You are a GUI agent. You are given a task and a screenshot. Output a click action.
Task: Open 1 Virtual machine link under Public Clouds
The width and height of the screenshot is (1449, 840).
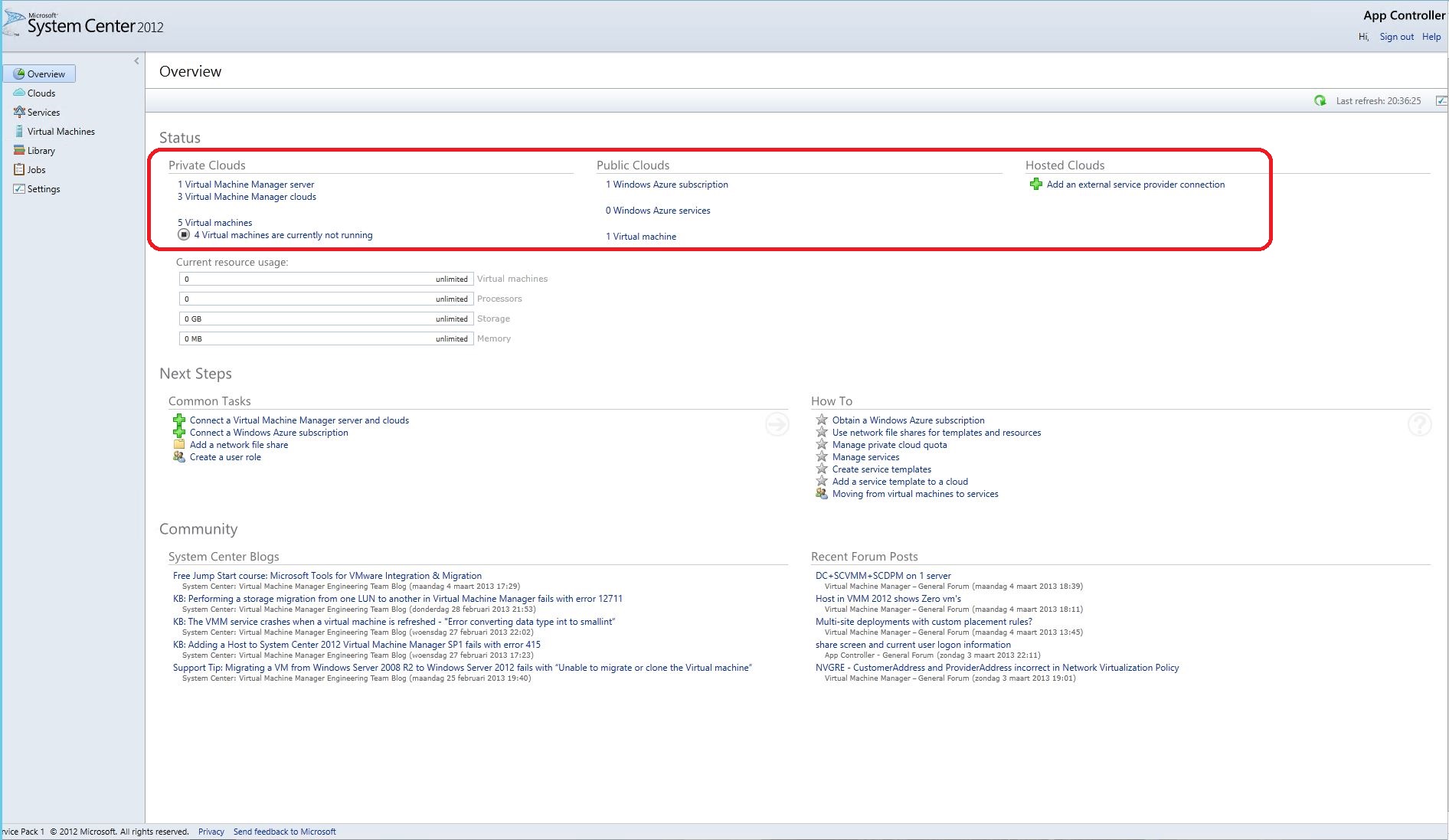pyautogui.click(x=641, y=236)
